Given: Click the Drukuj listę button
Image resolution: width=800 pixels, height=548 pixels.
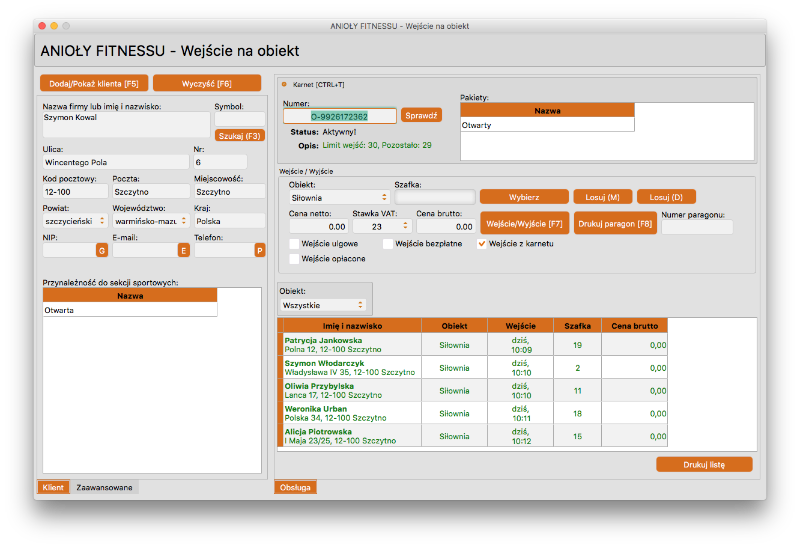Looking at the screenshot, I should coord(703,464).
